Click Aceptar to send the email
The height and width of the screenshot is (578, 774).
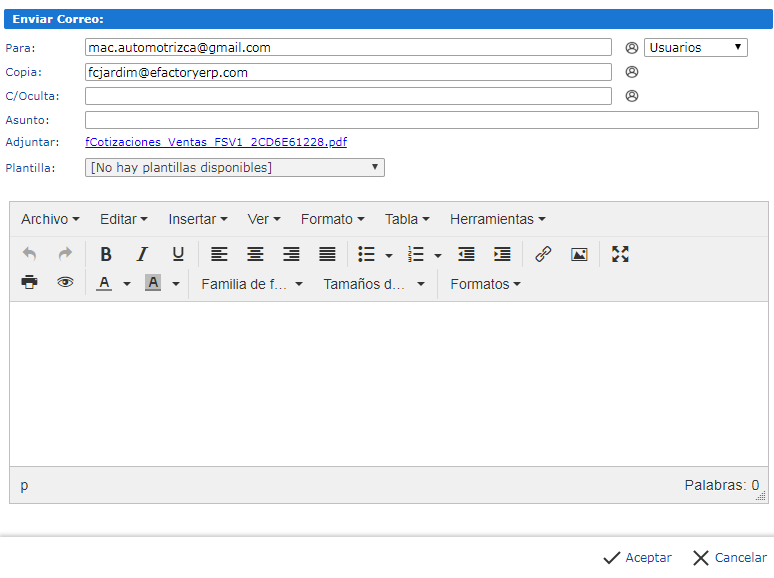pos(637,558)
